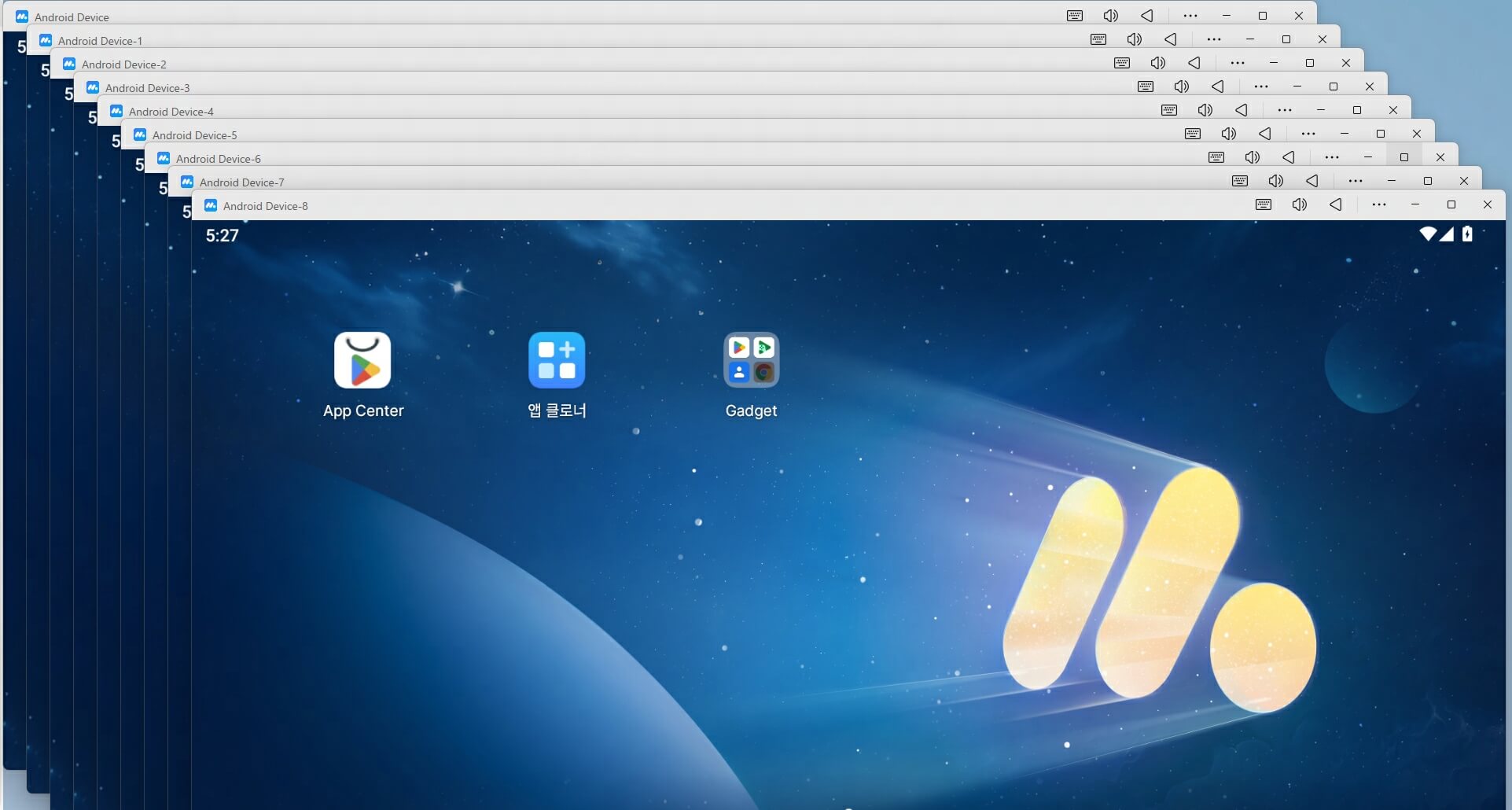Click back arrow in Android Device-6 window
This screenshot has width=1512, height=810.
tap(1289, 157)
